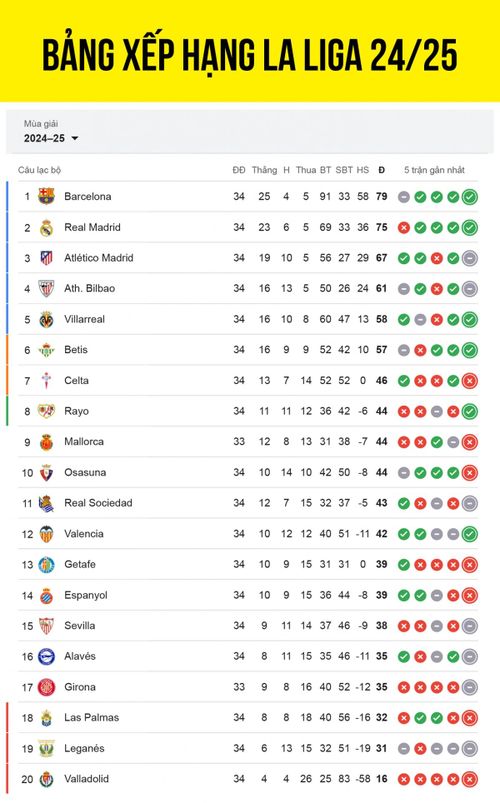Sort by the HS column header
The width and height of the screenshot is (500, 803).
click(x=363, y=170)
